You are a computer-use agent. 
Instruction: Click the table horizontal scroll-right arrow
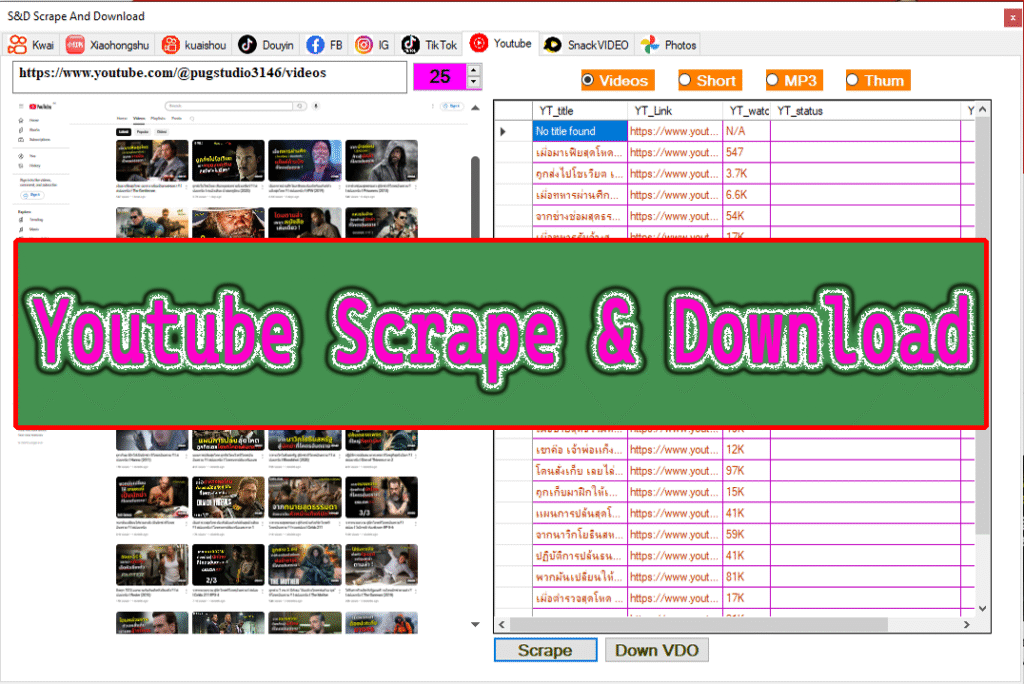click(967, 625)
